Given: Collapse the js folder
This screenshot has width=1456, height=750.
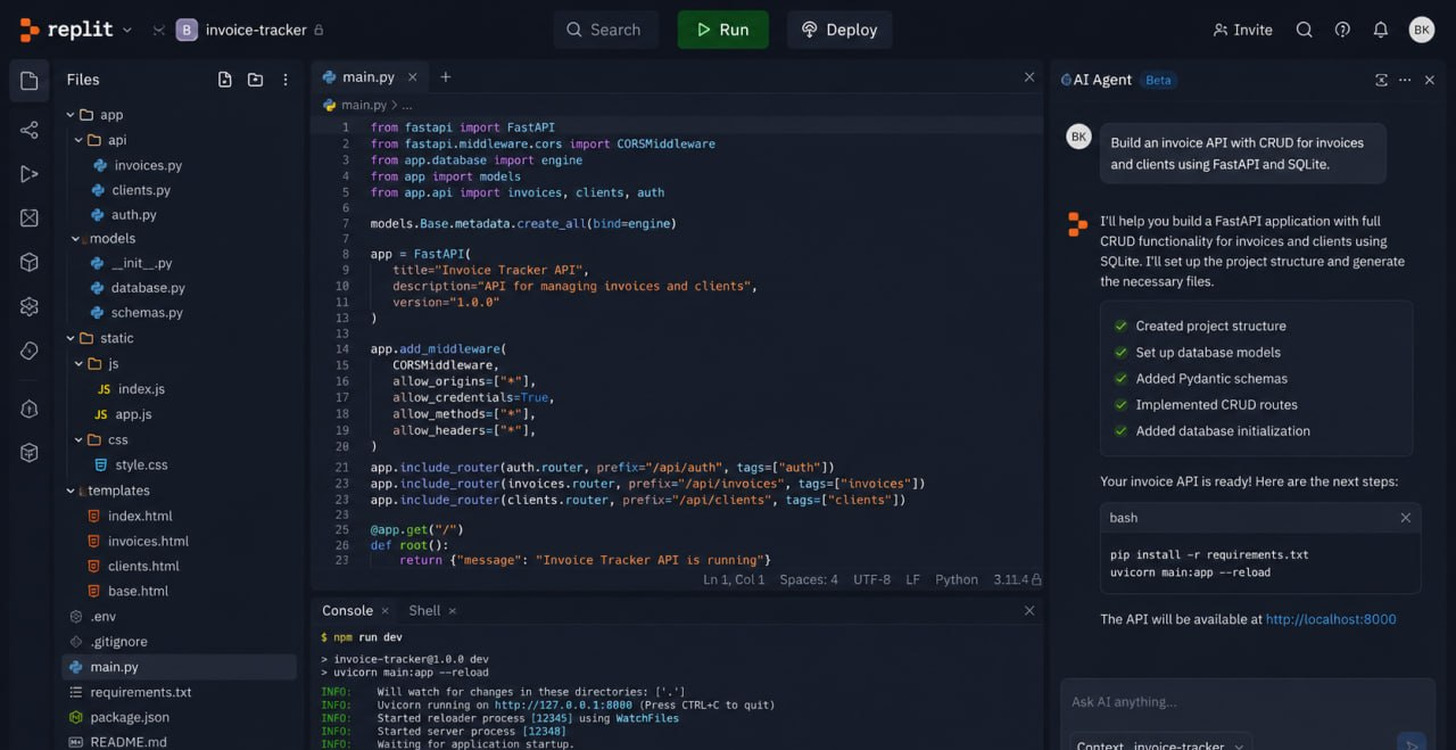Looking at the screenshot, I should click(78, 364).
